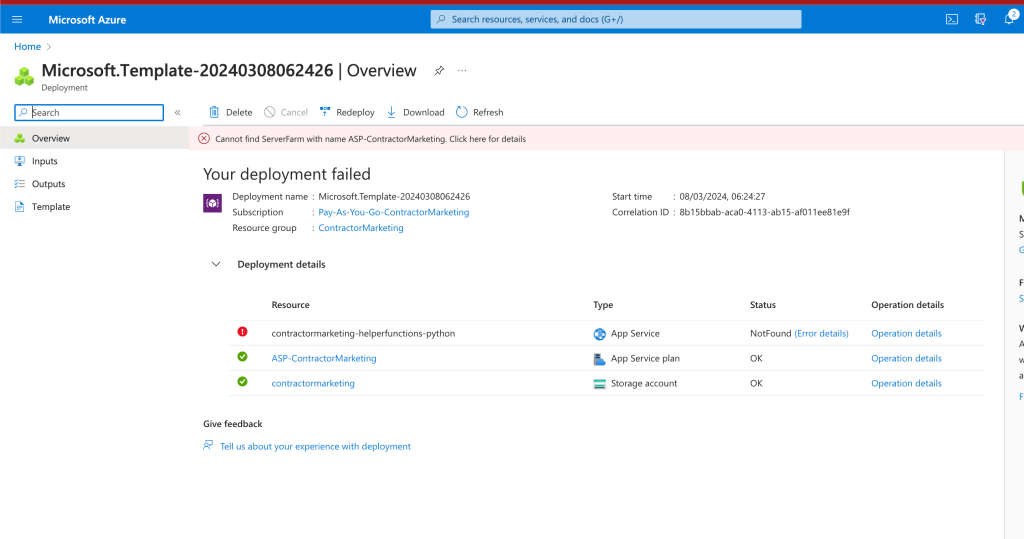Click the red error icon in banner

pyautogui.click(x=204, y=139)
